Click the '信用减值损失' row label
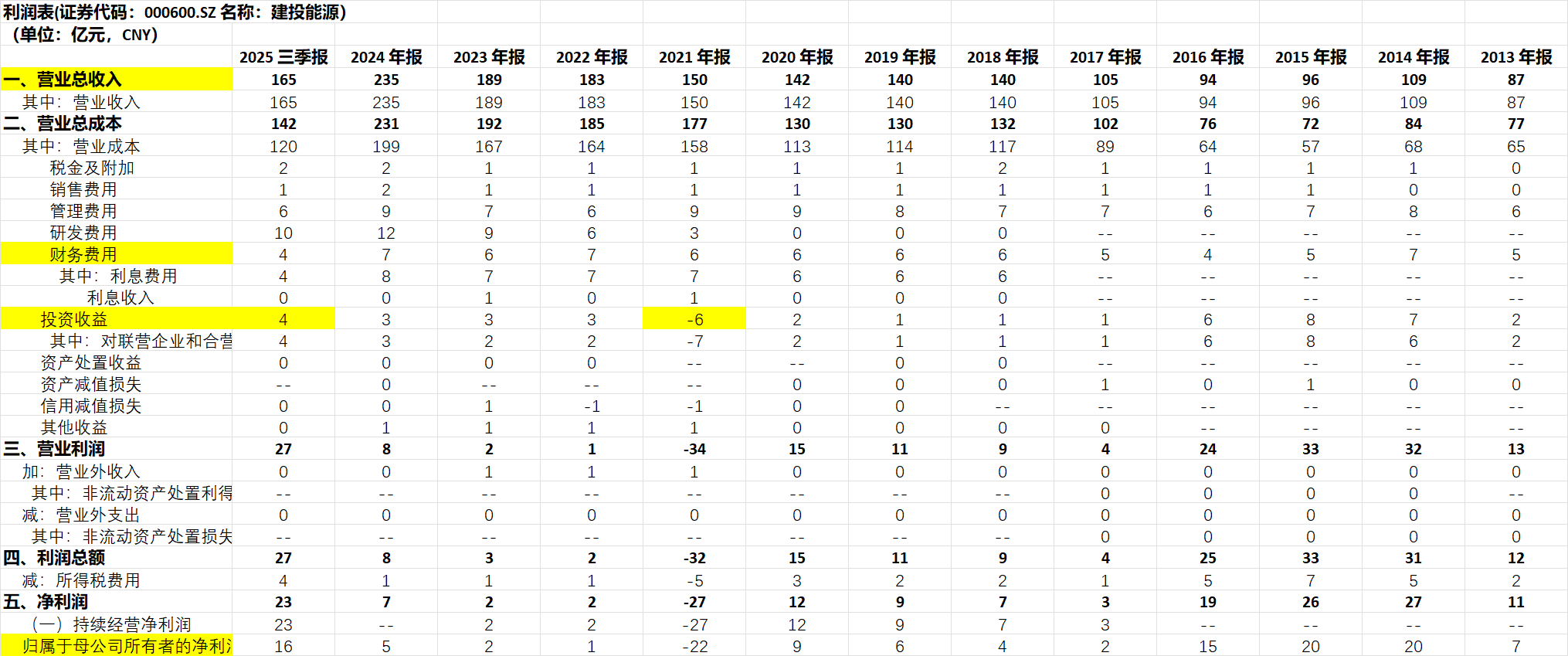The width and height of the screenshot is (1568, 656). pyautogui.click(x=91, y=406)
